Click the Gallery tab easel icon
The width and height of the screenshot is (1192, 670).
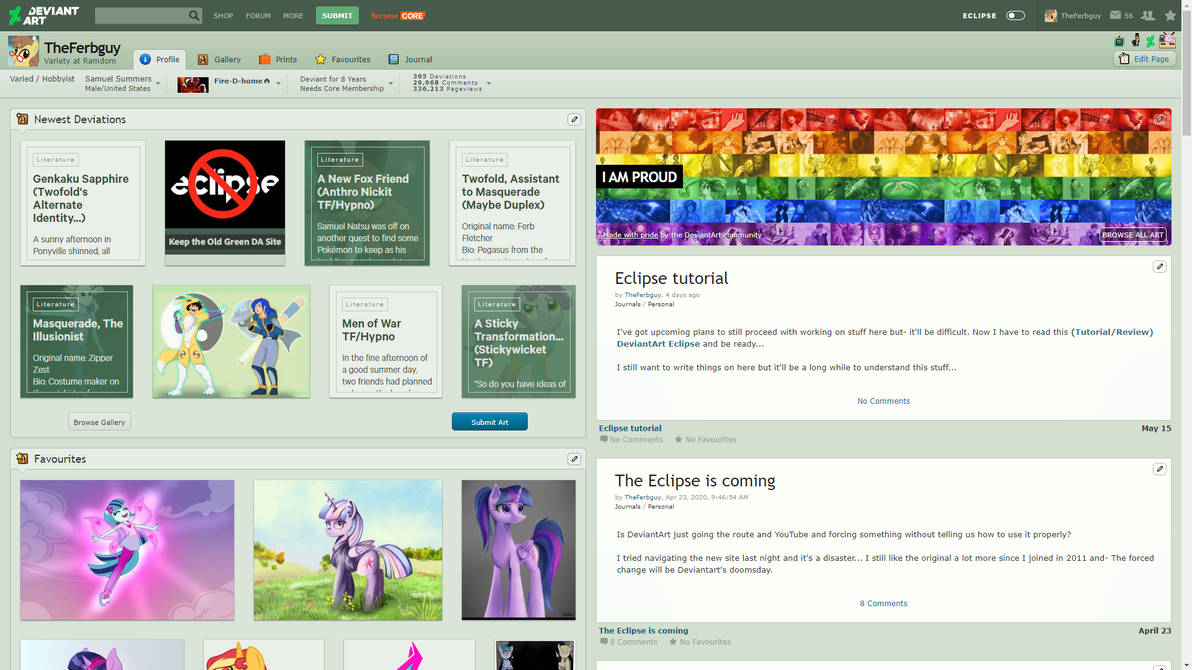point(203,59)
